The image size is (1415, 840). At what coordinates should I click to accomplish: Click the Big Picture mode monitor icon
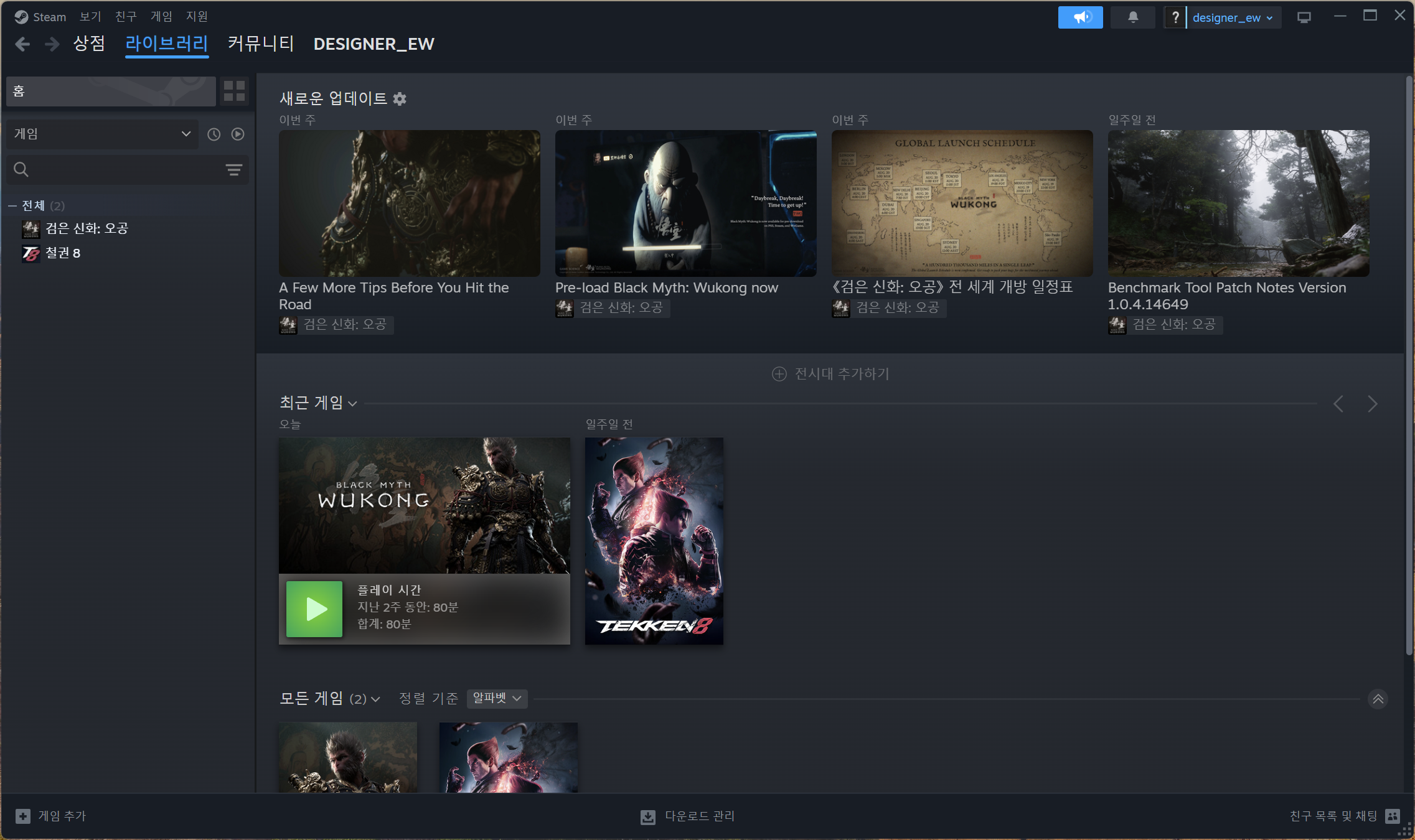point(1304,17)
